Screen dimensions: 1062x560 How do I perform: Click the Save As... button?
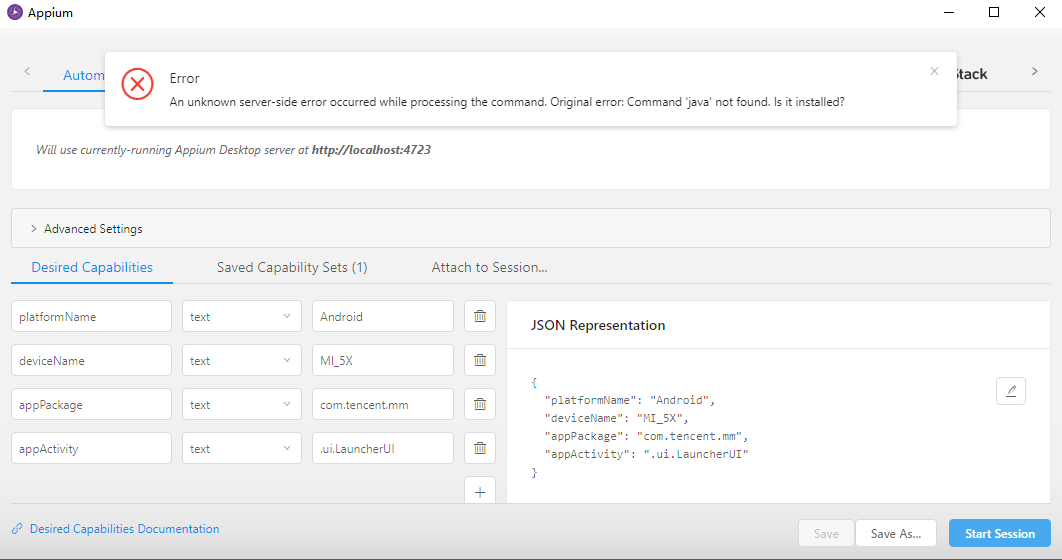pyautogui.click(x=895, y=534)
